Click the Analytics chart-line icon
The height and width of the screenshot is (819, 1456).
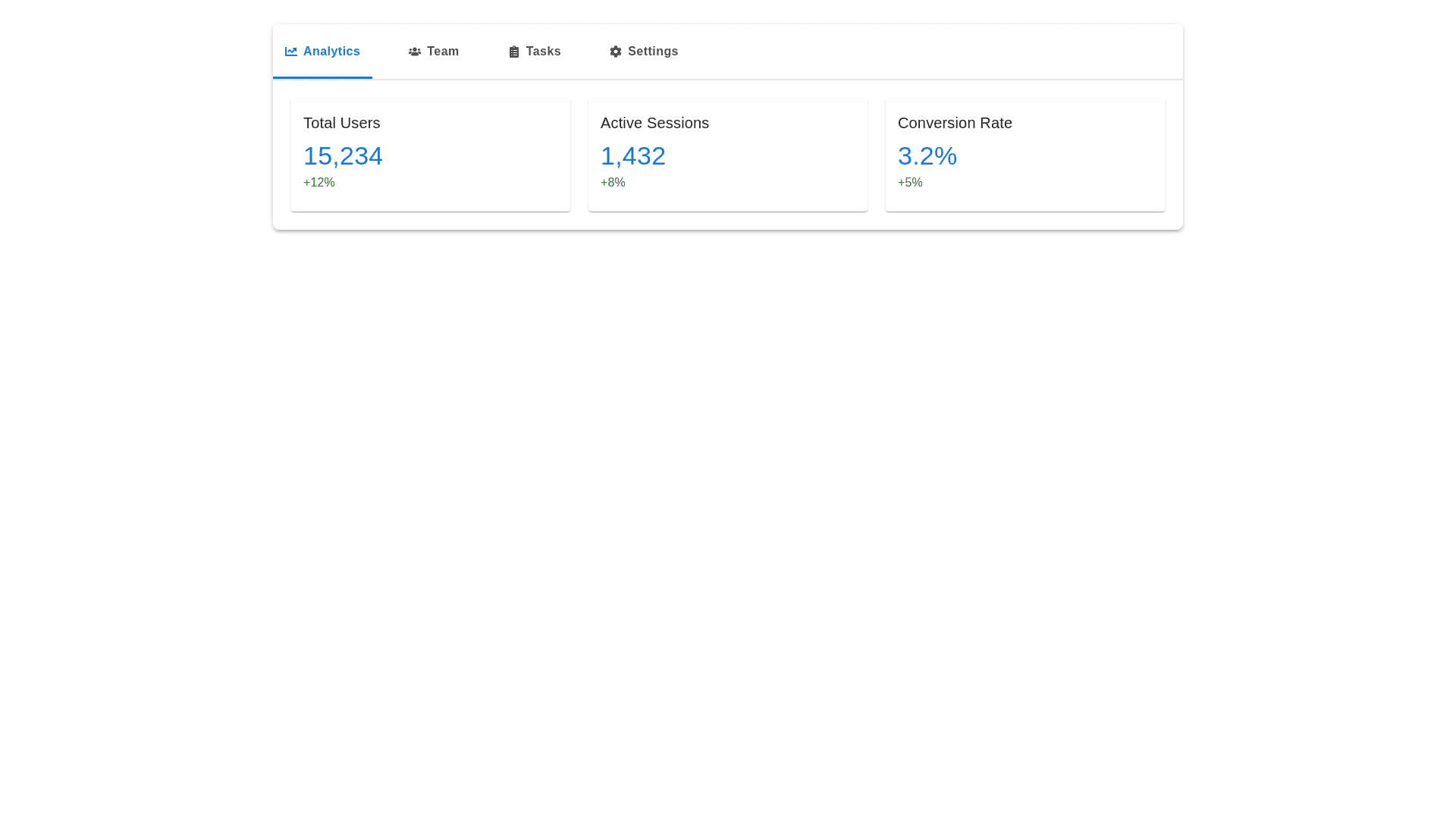pyautogui.click(x=291, y=52)
